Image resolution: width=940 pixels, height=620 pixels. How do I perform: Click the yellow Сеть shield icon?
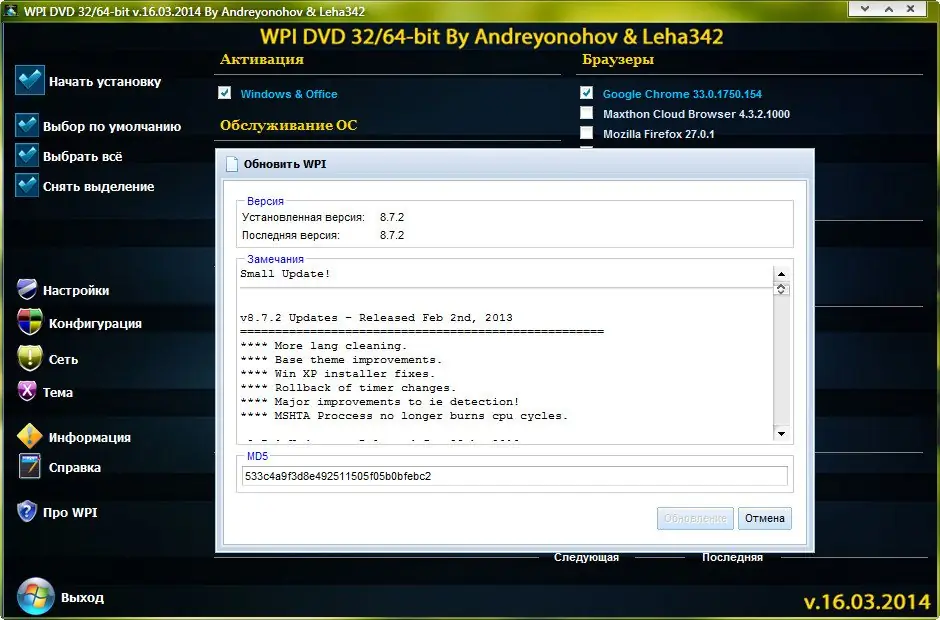tap(29, 358)
